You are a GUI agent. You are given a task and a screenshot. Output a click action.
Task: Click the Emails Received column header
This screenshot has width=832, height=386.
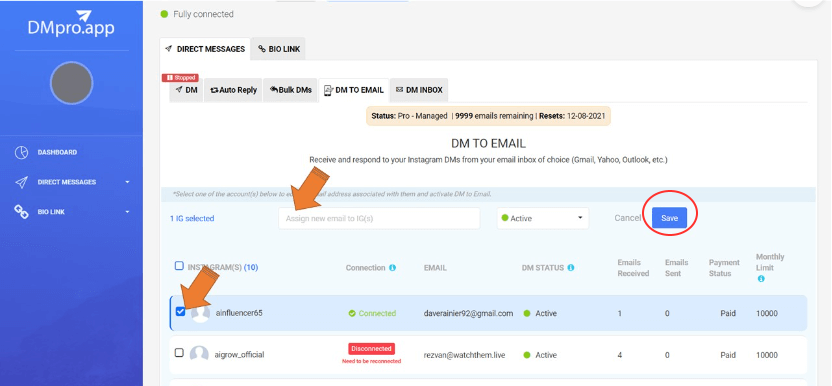click(633, 268)
